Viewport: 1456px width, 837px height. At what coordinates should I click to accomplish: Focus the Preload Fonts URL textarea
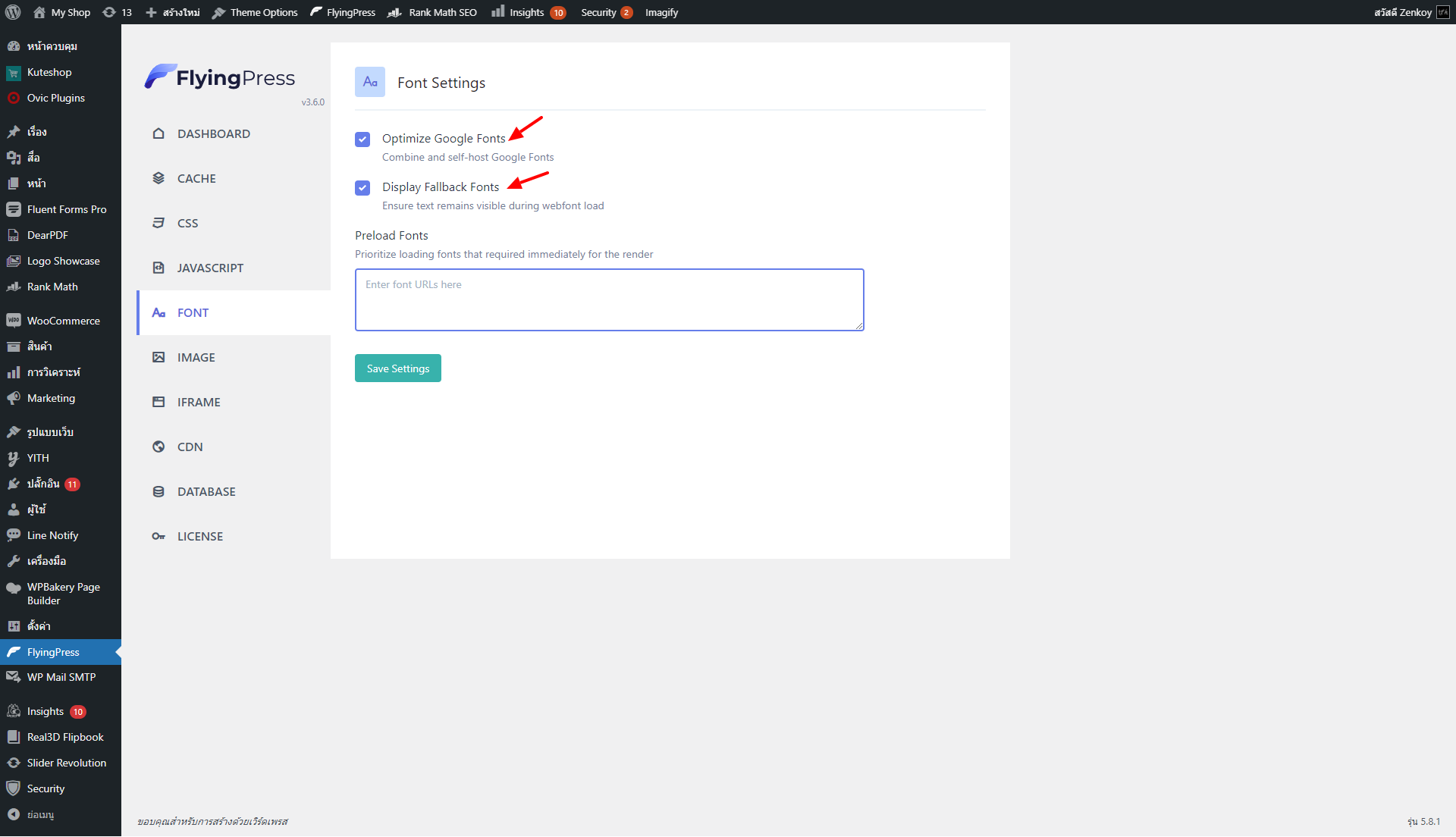click(x=609, y=299)
